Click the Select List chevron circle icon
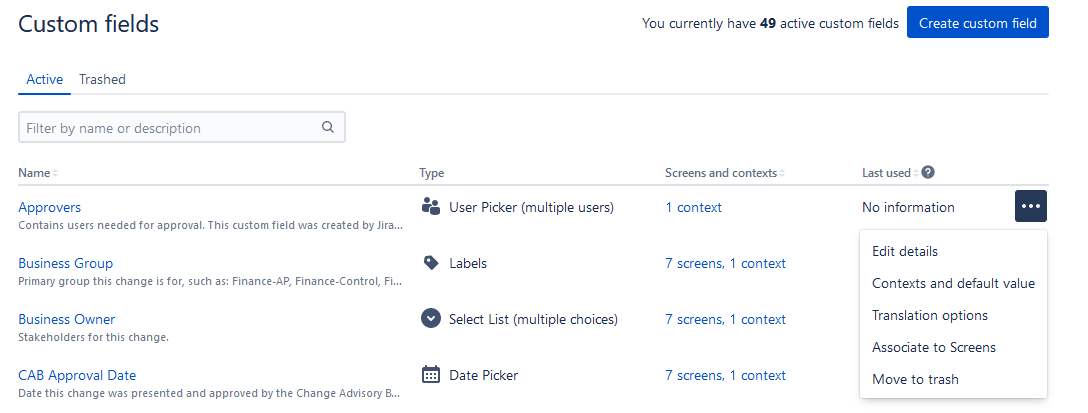This screenshot has width=1088, height=413. pos(431,319)
